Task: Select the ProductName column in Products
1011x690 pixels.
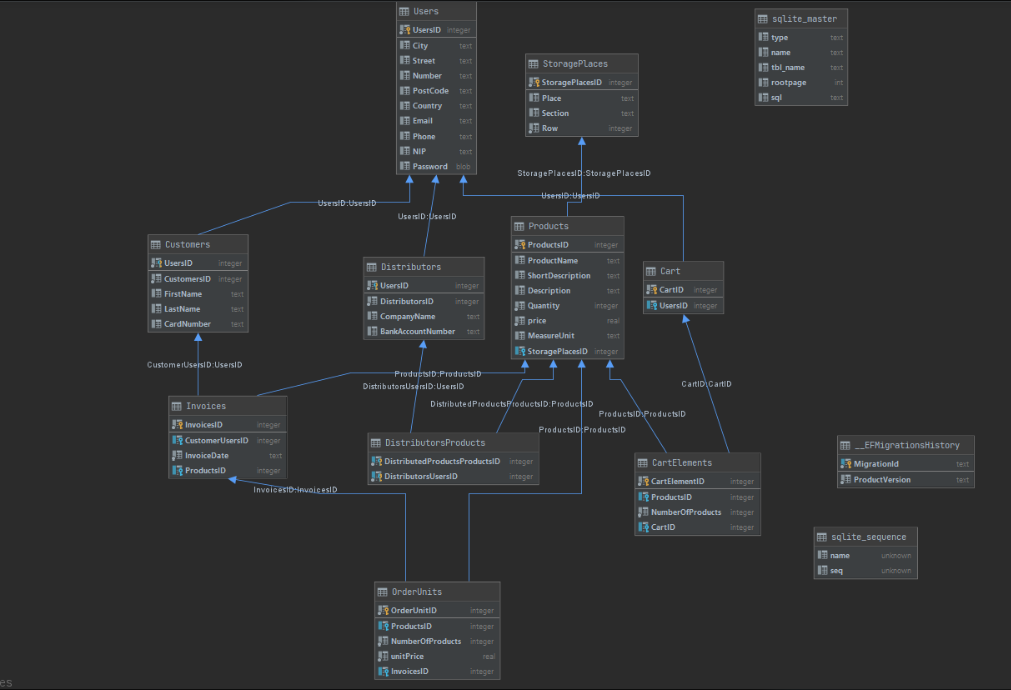Action: (x=567, y=261)
